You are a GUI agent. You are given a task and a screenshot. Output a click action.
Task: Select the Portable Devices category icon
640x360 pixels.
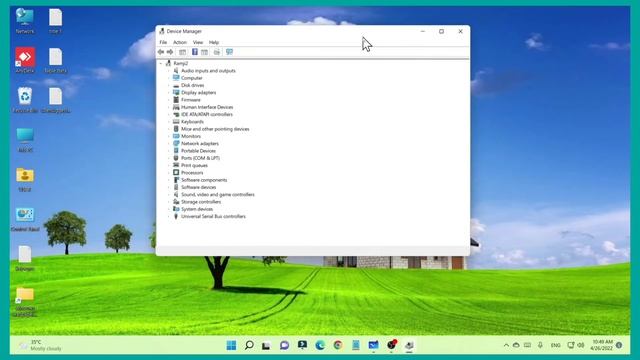[176, 151]
